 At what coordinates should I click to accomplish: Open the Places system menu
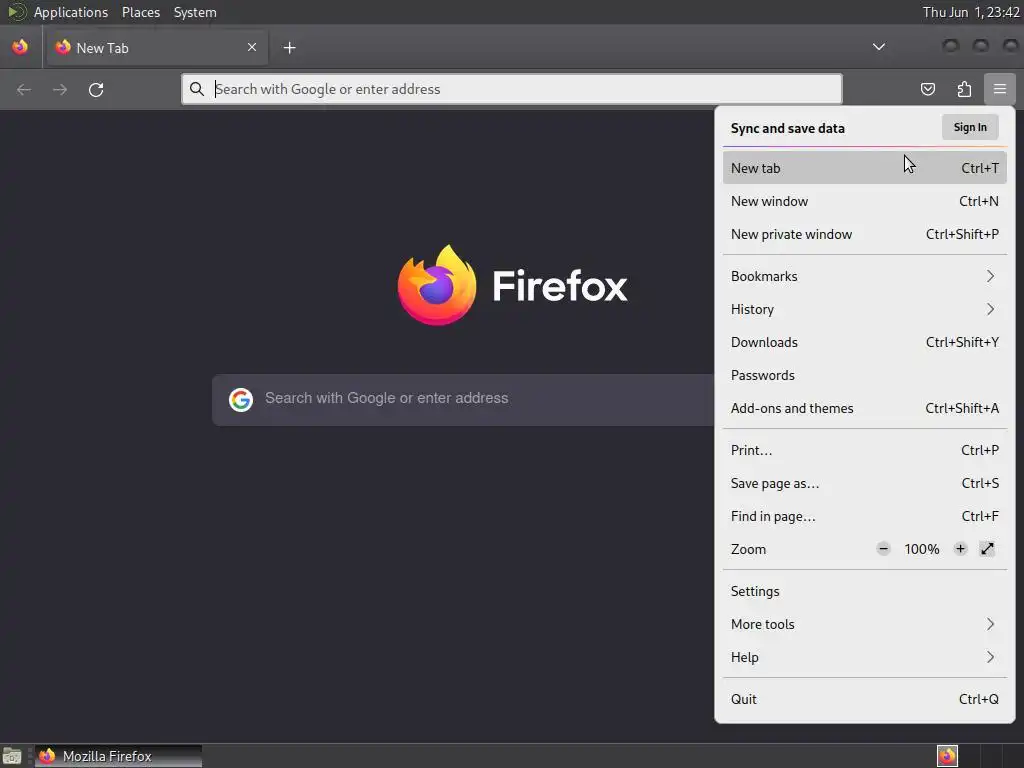tap(140, 12)
